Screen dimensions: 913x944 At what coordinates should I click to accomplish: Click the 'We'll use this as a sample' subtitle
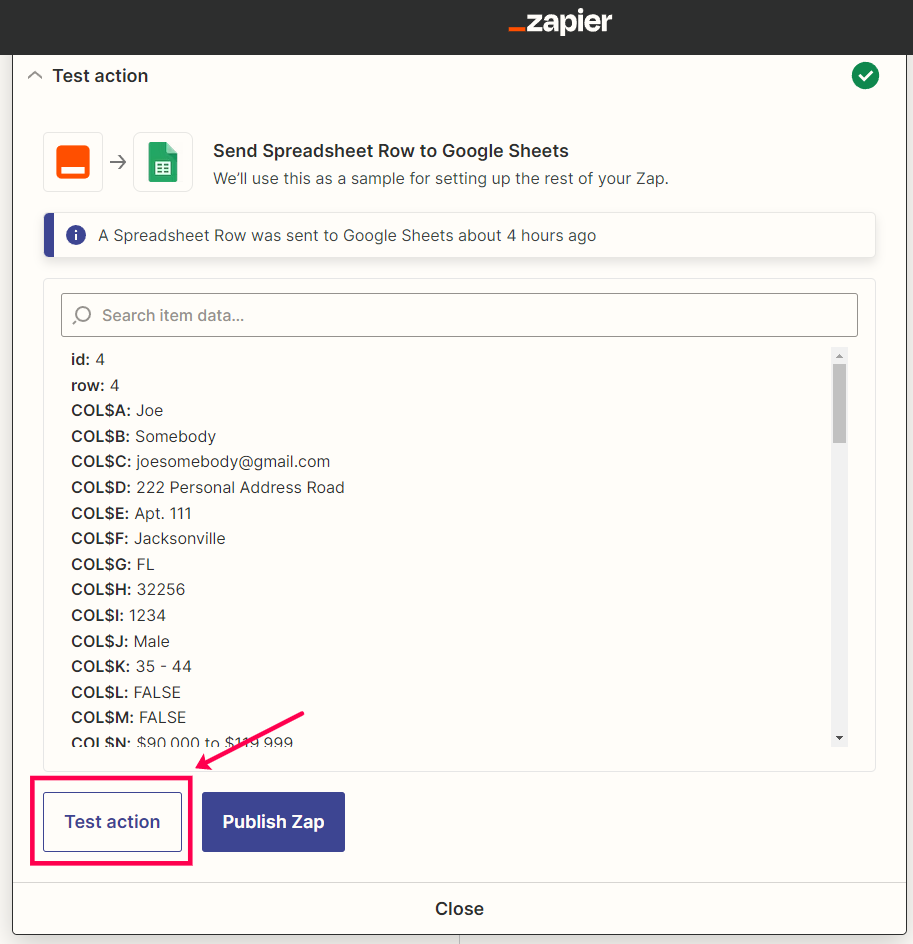441,179
